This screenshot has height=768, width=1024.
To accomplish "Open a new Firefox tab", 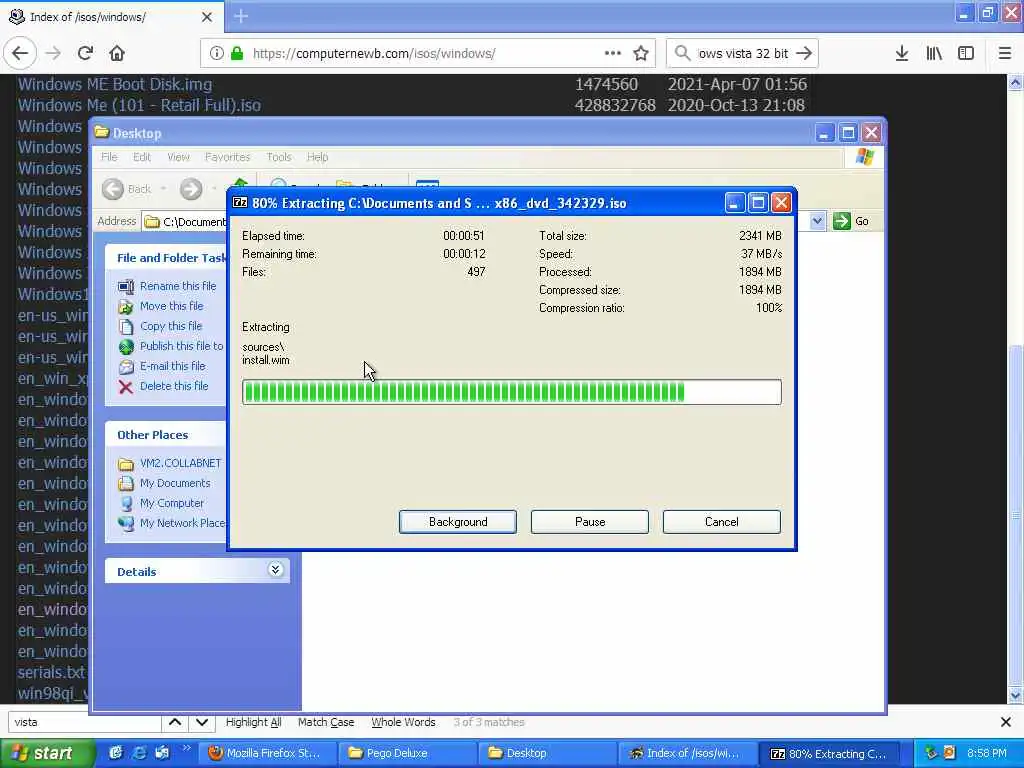I will click(241, 16).
